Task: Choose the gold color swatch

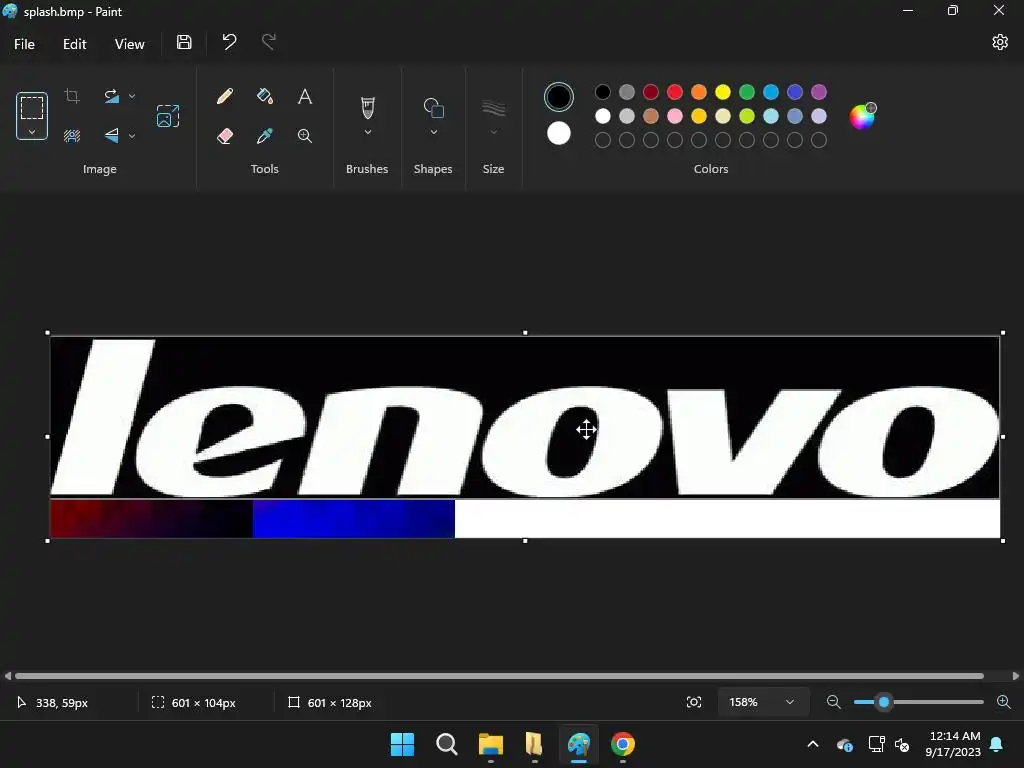Action: coord(699,116)
